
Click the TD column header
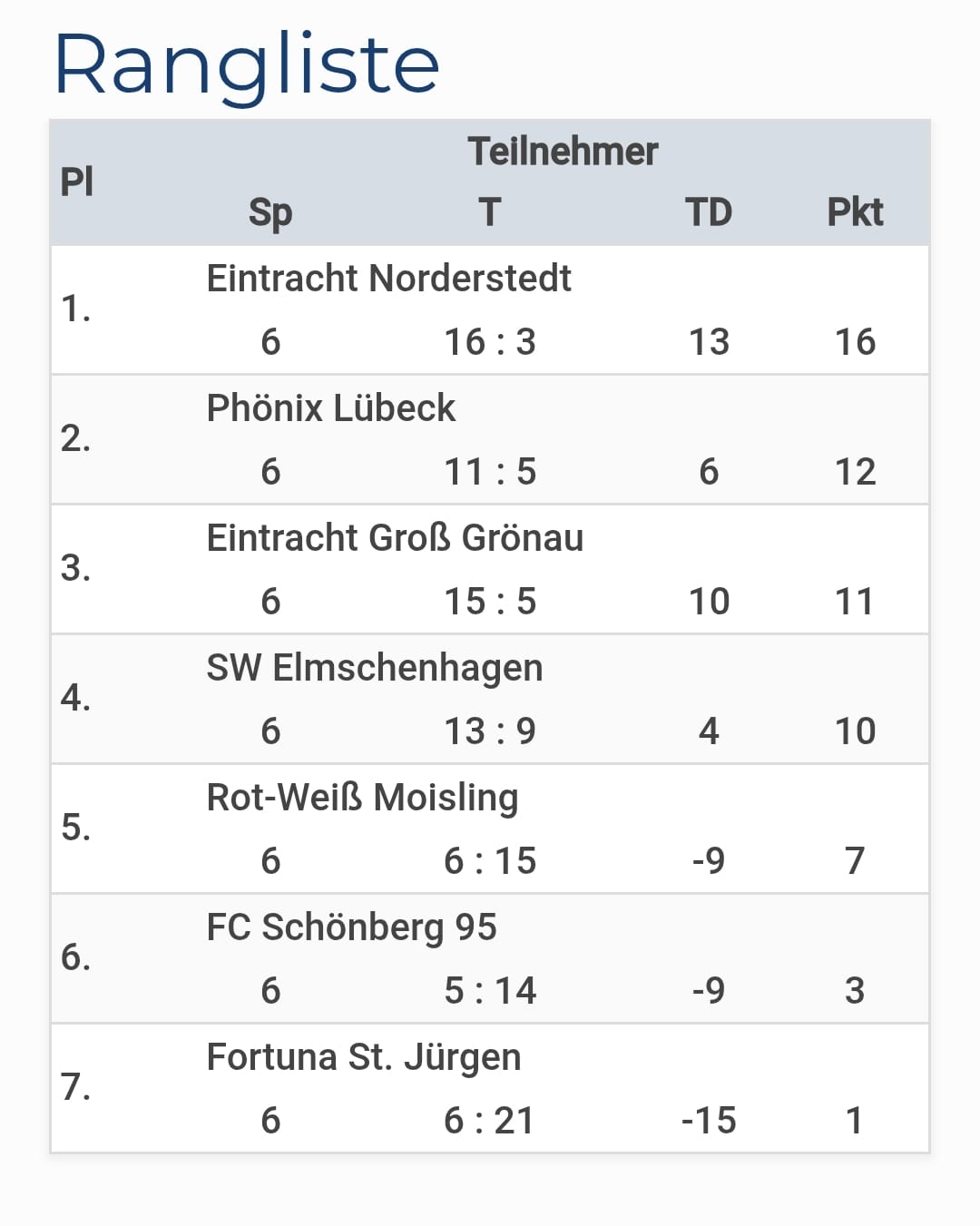pos(709,212)
